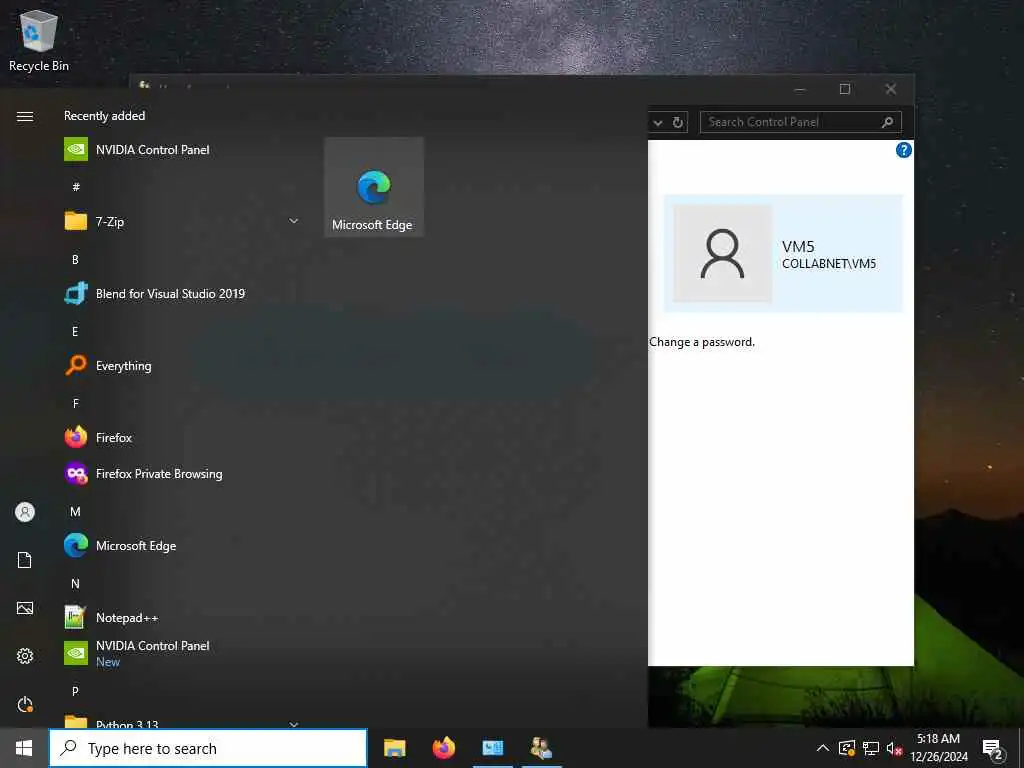The height and width of the screenshot is (768, 1024).
Task: Launch Microsoft Edge from the app list
Action: point(182,545)
